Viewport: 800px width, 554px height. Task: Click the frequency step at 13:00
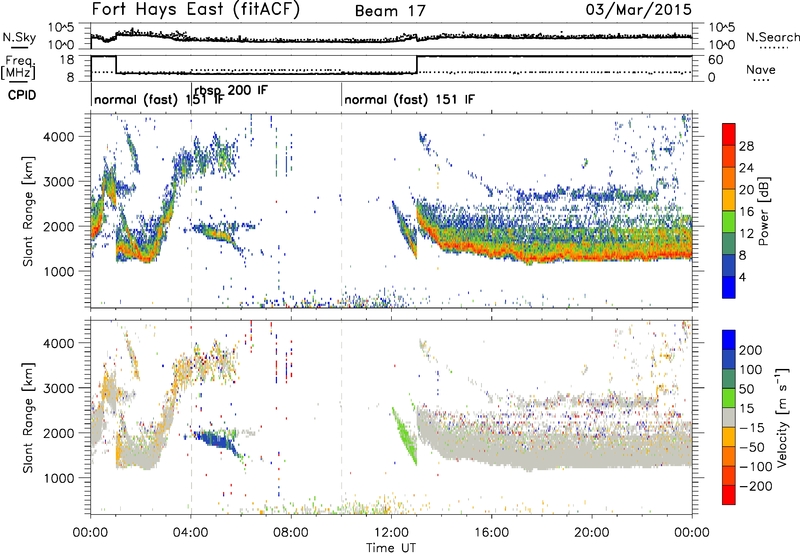(417, 64)
